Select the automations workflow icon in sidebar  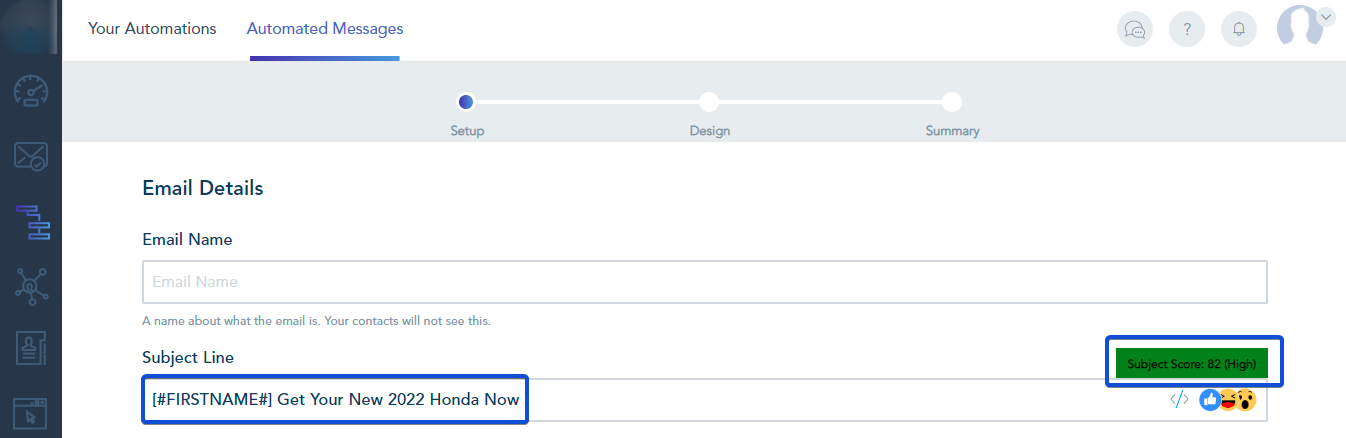31,222
